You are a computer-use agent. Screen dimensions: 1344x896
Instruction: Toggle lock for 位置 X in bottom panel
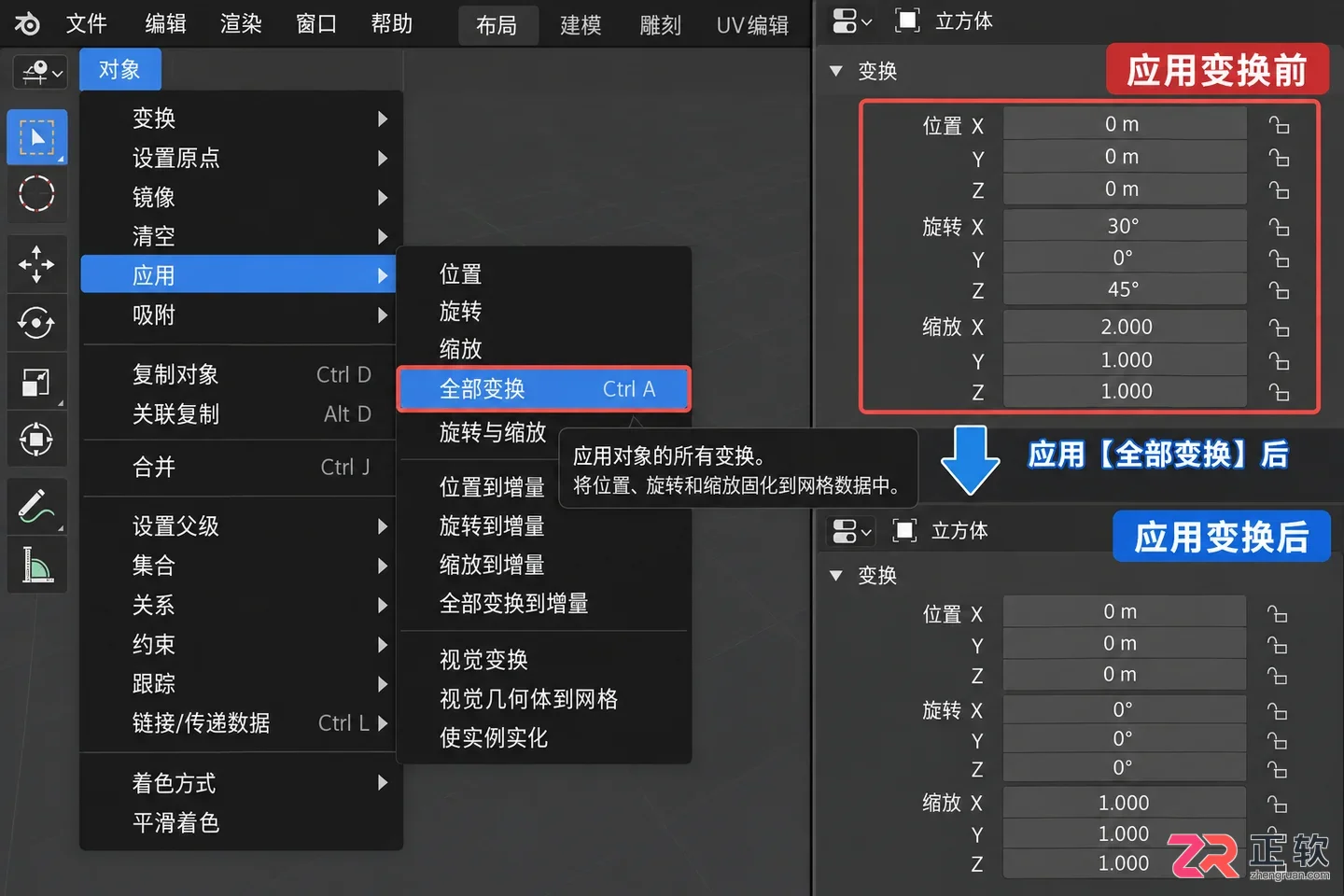pos(1277,613)
